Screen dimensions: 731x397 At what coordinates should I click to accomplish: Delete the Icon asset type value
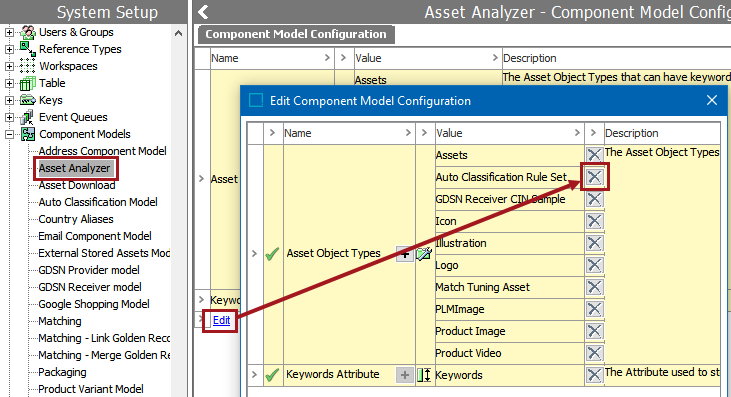click(594, 221)
